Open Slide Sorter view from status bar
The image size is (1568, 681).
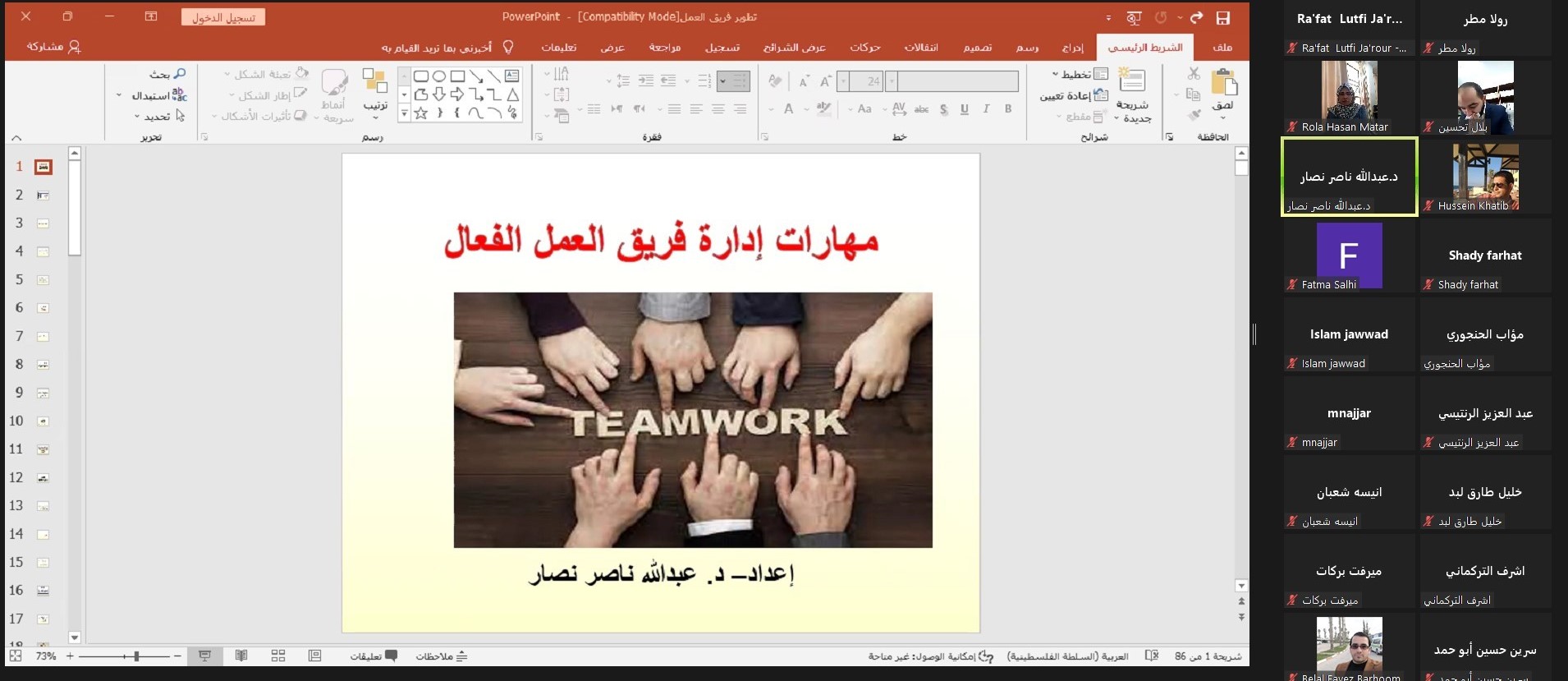(278, 656)
